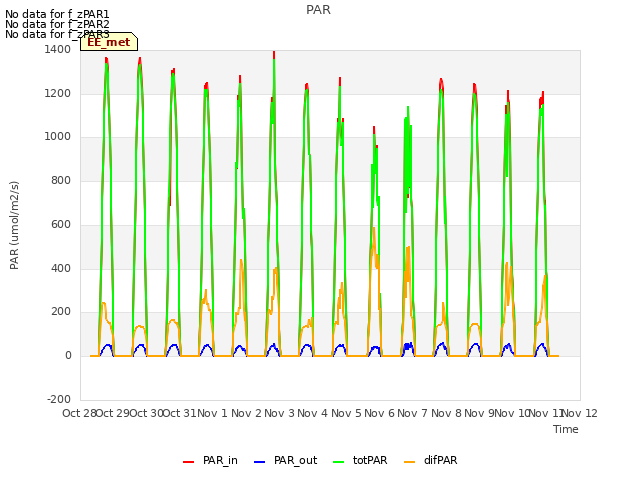
Task: Click the 1000 y-axis tick label
Action: 58,137
